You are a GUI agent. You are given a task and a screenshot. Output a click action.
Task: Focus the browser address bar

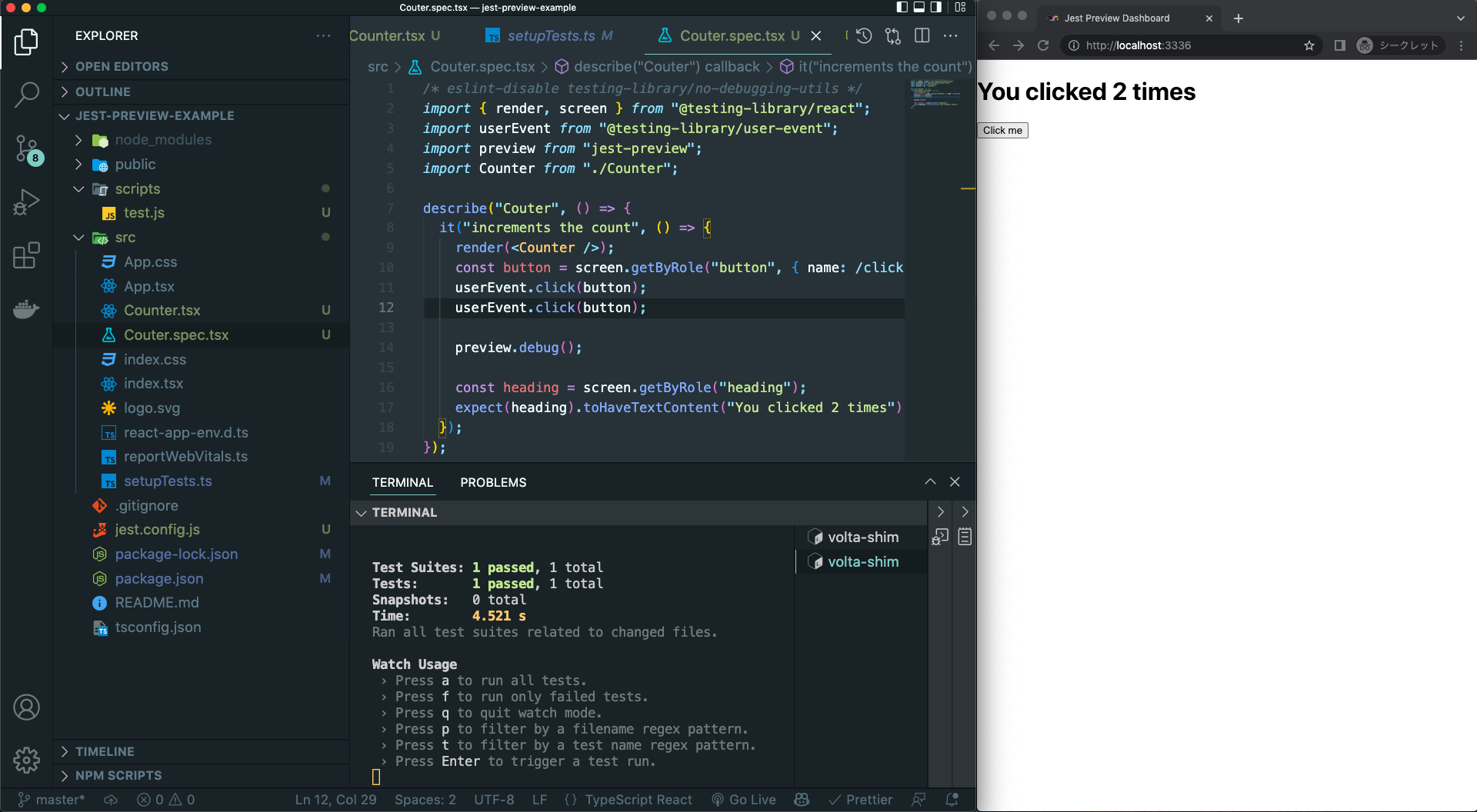click(1188, 45)
